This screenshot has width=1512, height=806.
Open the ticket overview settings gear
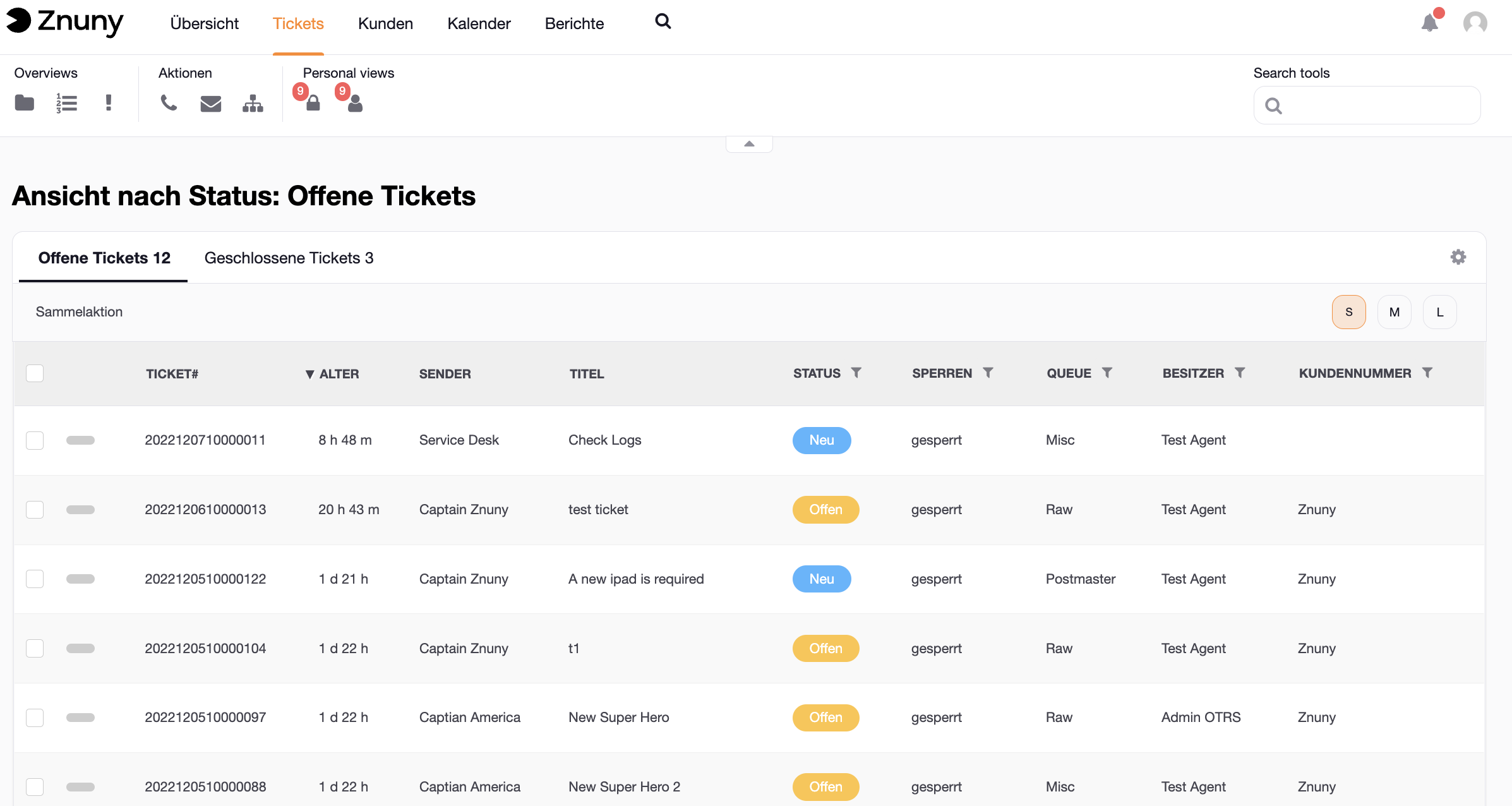[x=1458, y=257]
